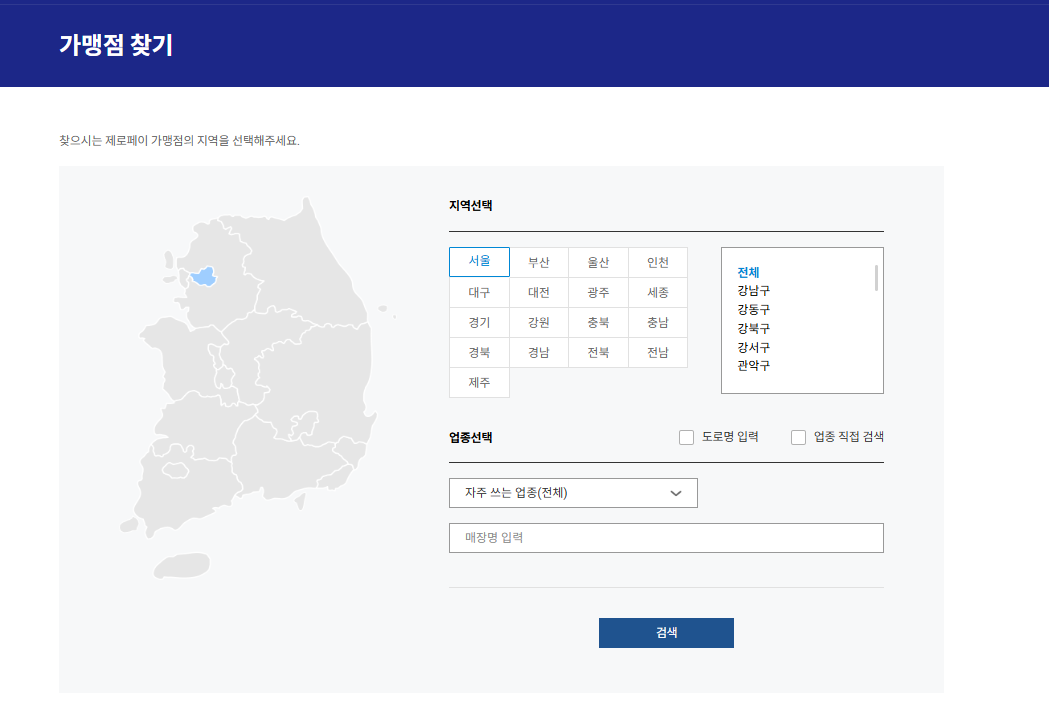Click the district list scrollbar thumb
Viewport: 1049px width, 716px height.
[x=876, y=278]
